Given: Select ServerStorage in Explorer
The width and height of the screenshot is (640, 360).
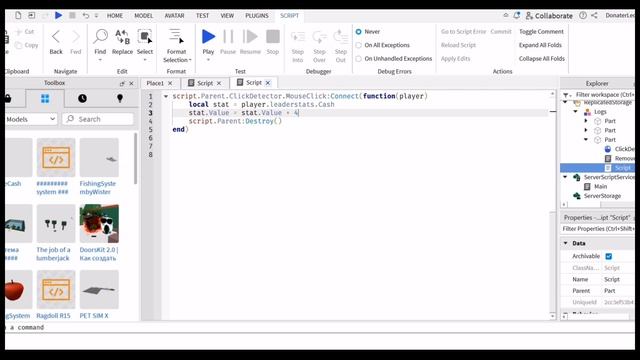Looking at the screenshot, I should [x=602, y=196].
